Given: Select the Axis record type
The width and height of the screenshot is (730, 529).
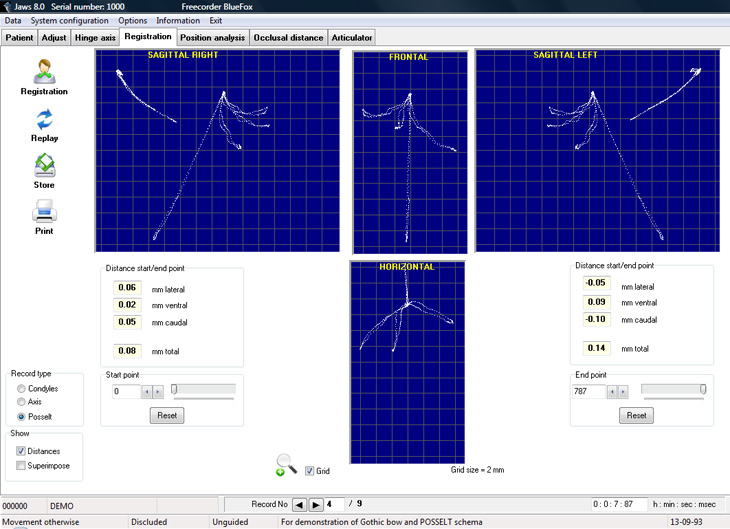Looking at the screenshot, I should click(x=21, y=401).
